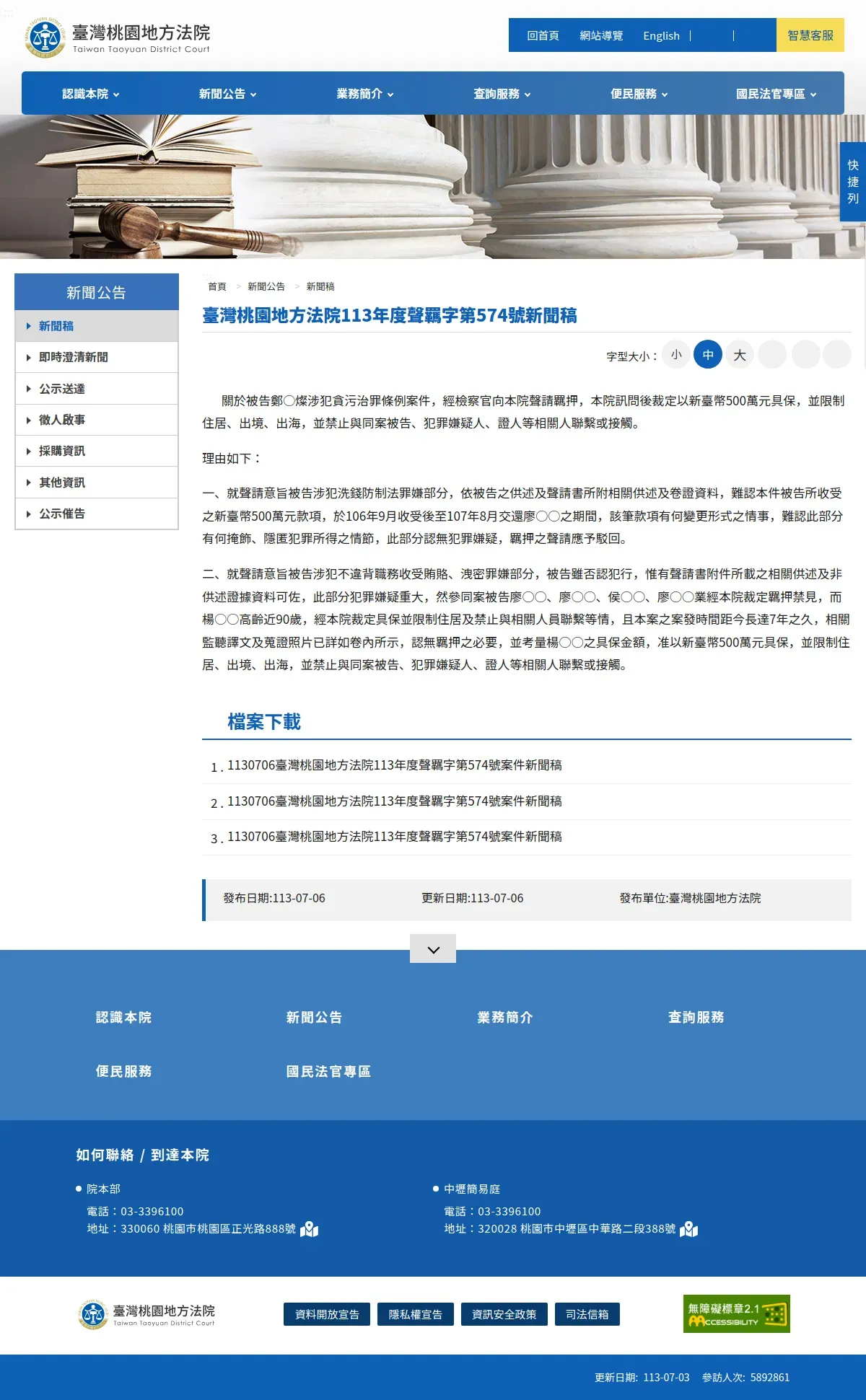
Task: Open 業務簡介 in the footer sitemap
Action: point(505,1017)
